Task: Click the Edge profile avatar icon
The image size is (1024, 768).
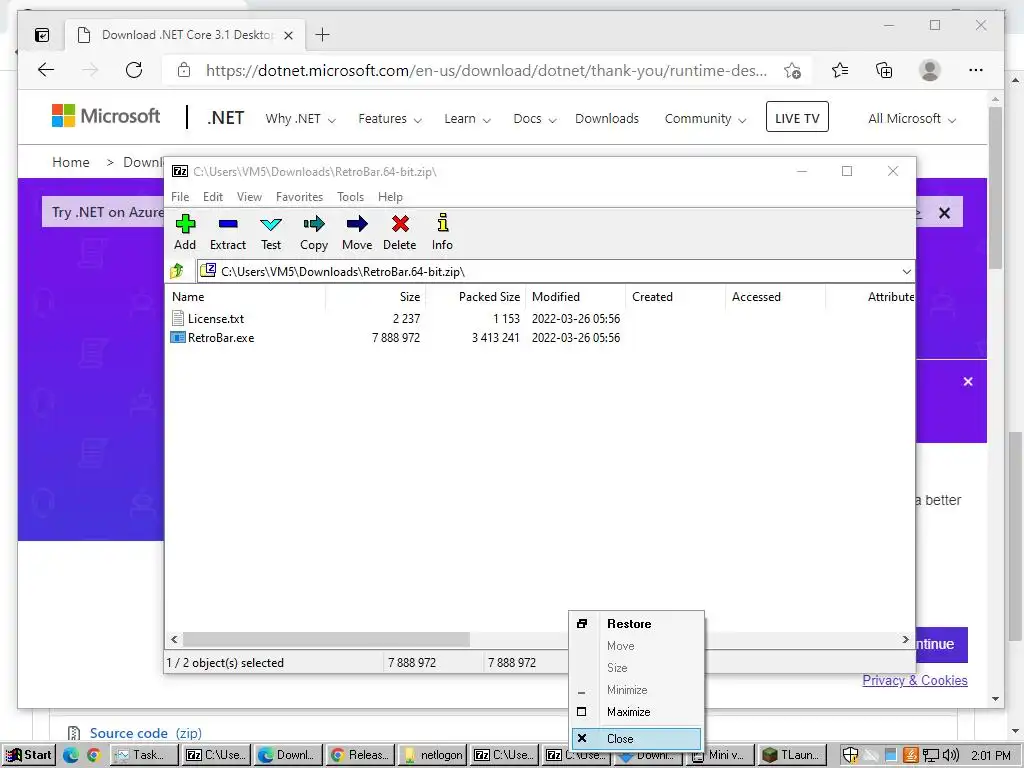Action: [x=929, y=70]
